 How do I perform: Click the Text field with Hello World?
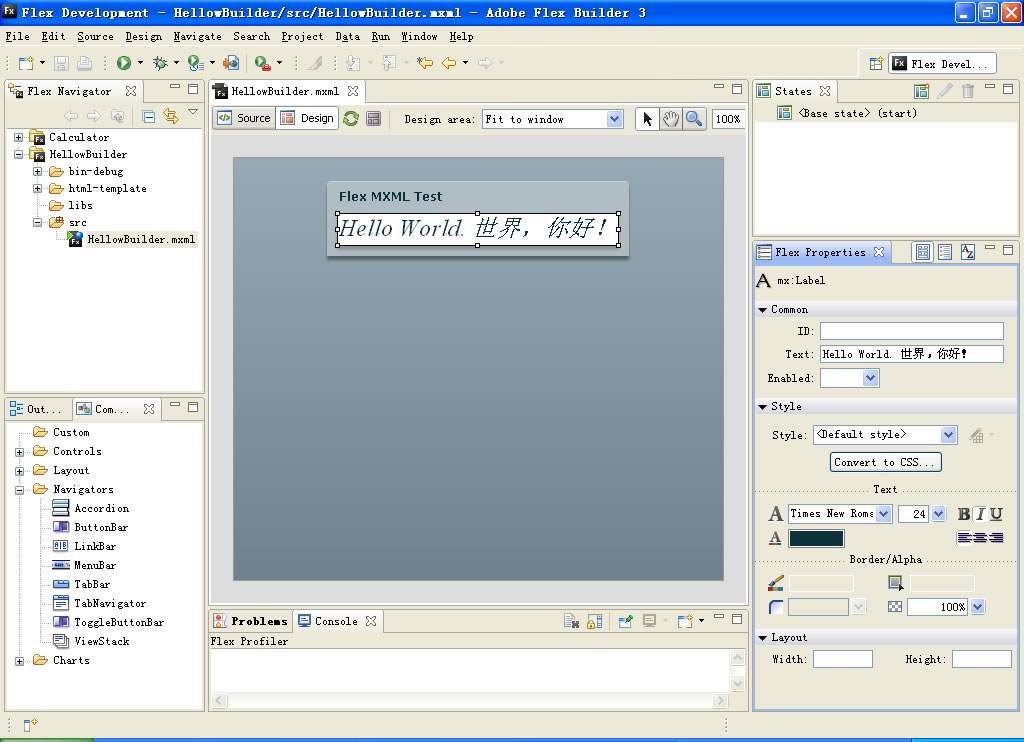click(912, 354)
